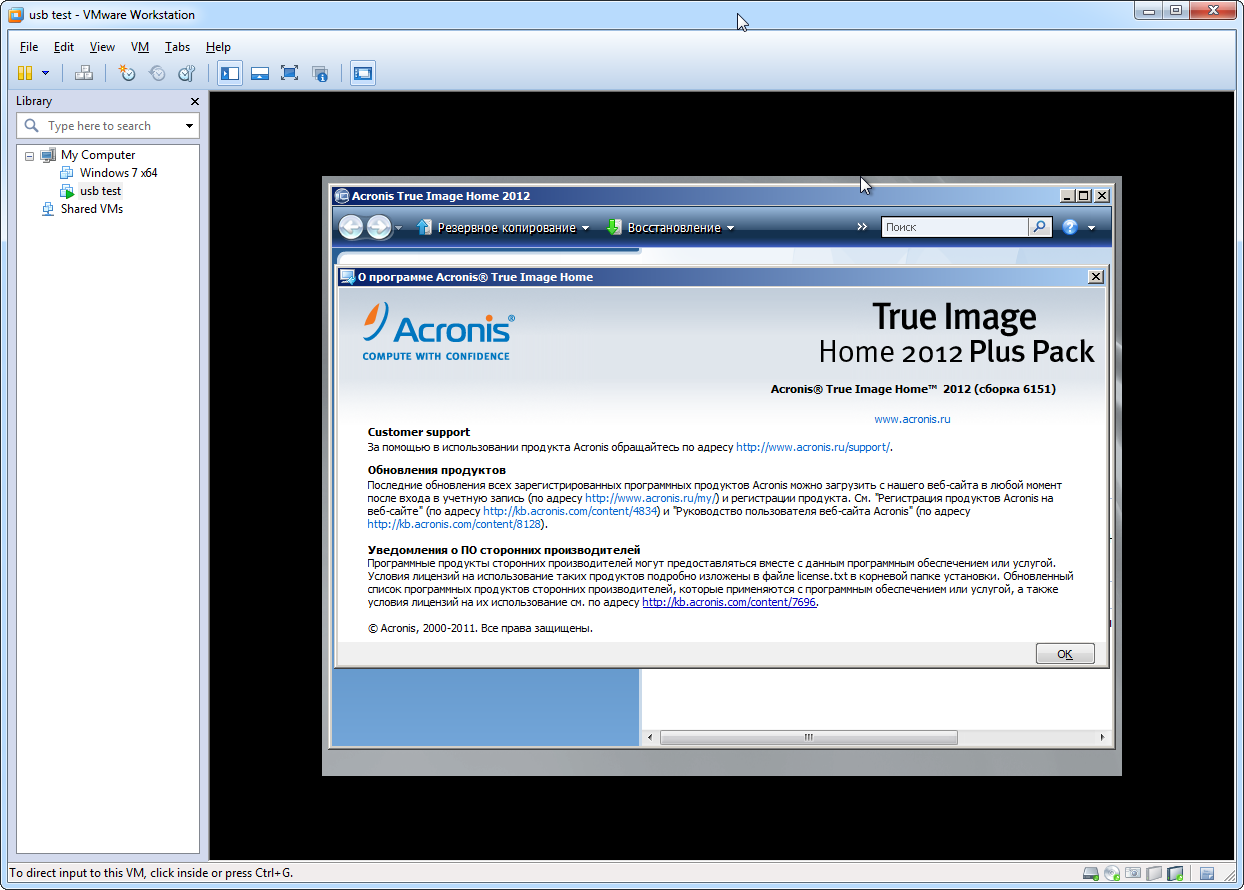Click the camera device status bar icon
This screenshot has width=1244, height=890.
(1133, 873)
